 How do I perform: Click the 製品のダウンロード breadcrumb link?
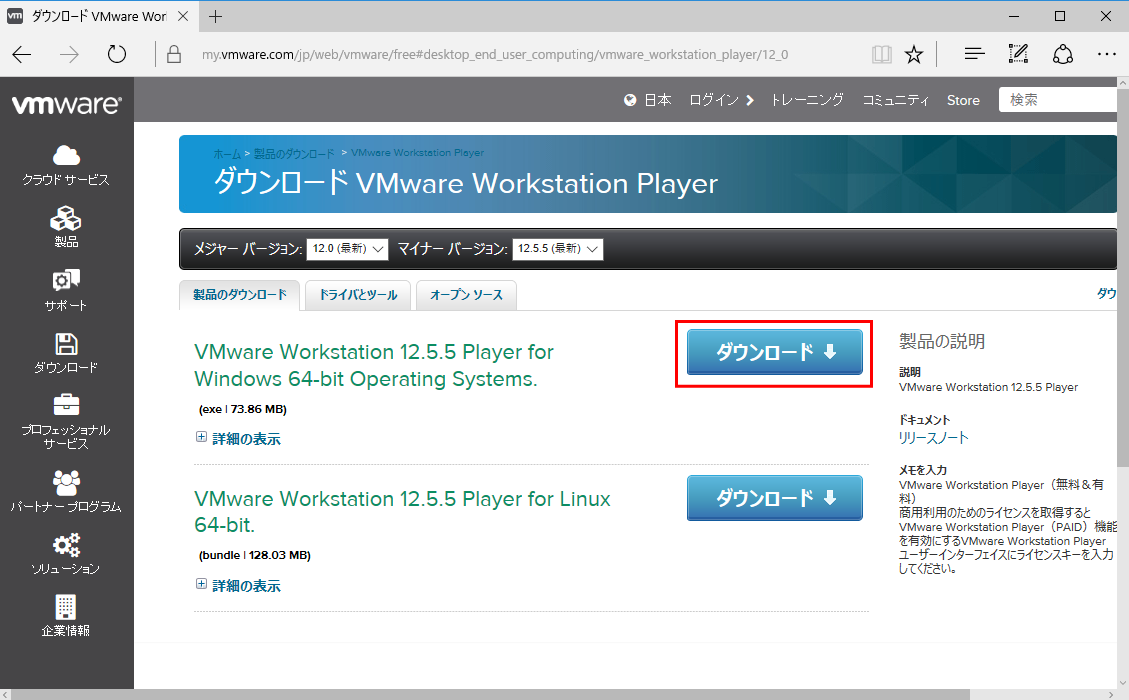[294, 153]
